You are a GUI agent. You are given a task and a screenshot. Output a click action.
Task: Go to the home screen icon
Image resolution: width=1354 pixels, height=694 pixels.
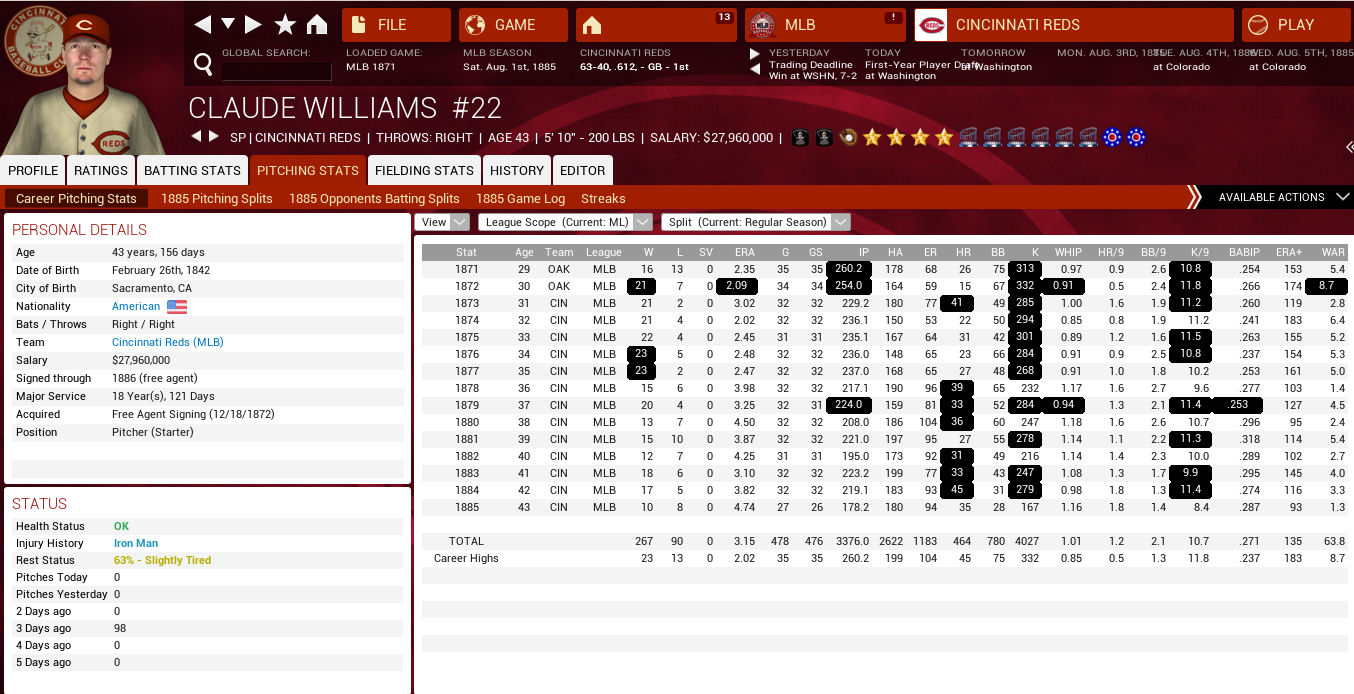coord(316,25)
